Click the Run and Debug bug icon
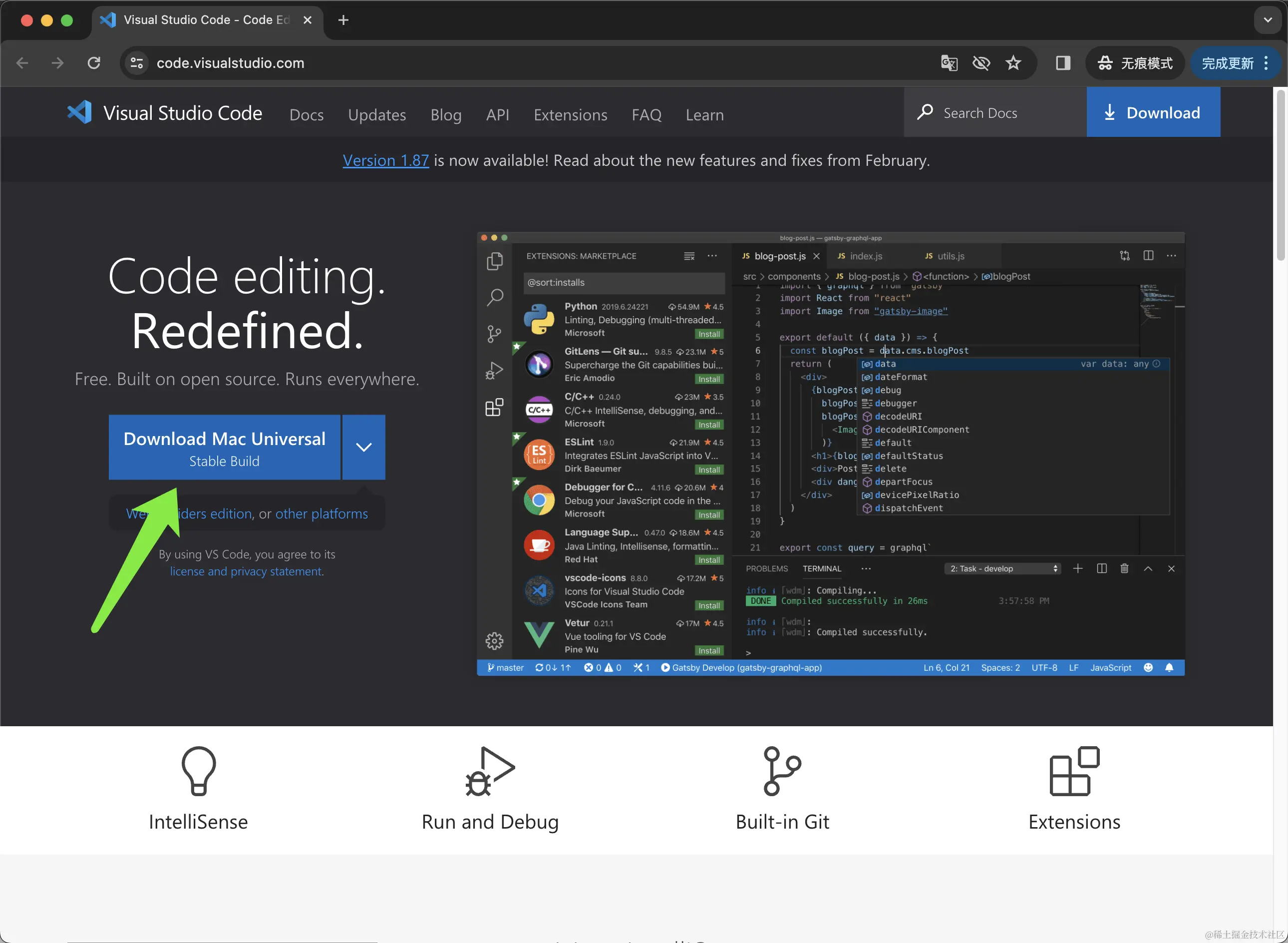 pos(489,771)
